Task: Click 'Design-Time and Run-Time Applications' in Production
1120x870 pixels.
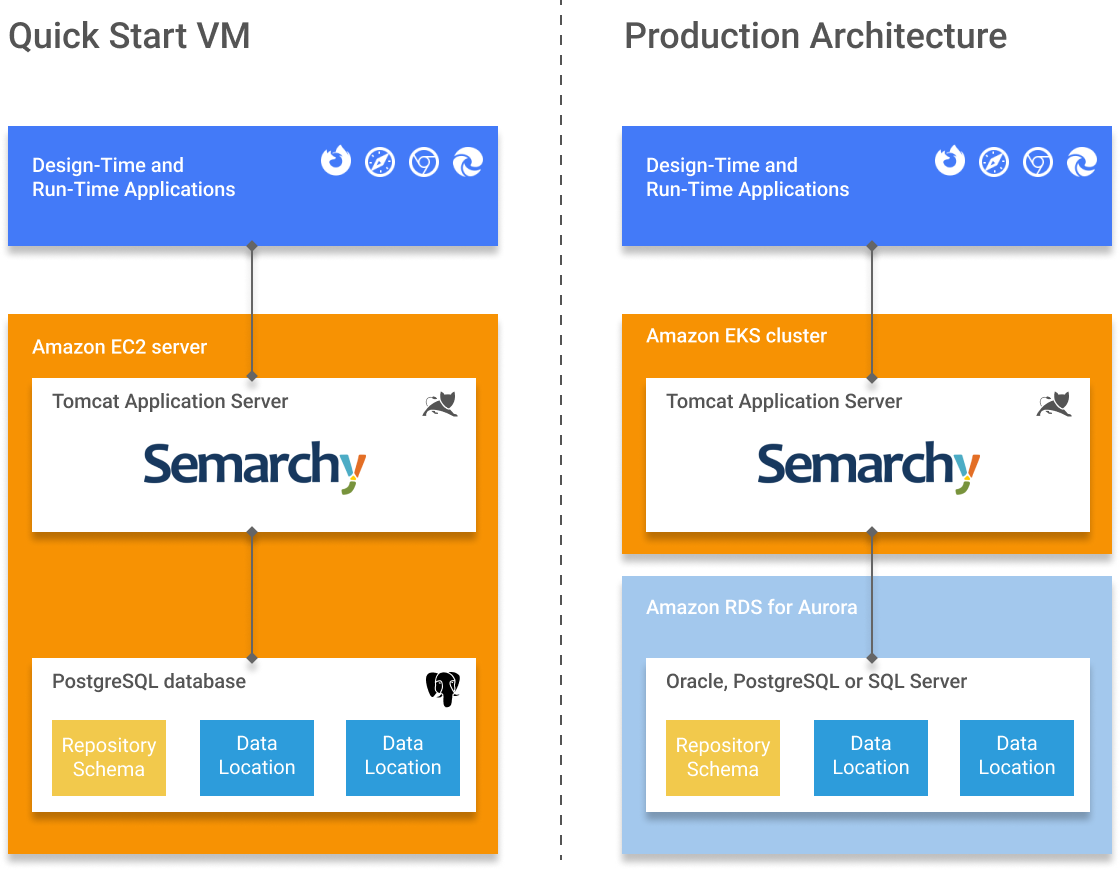Action: tap(748, 177)
